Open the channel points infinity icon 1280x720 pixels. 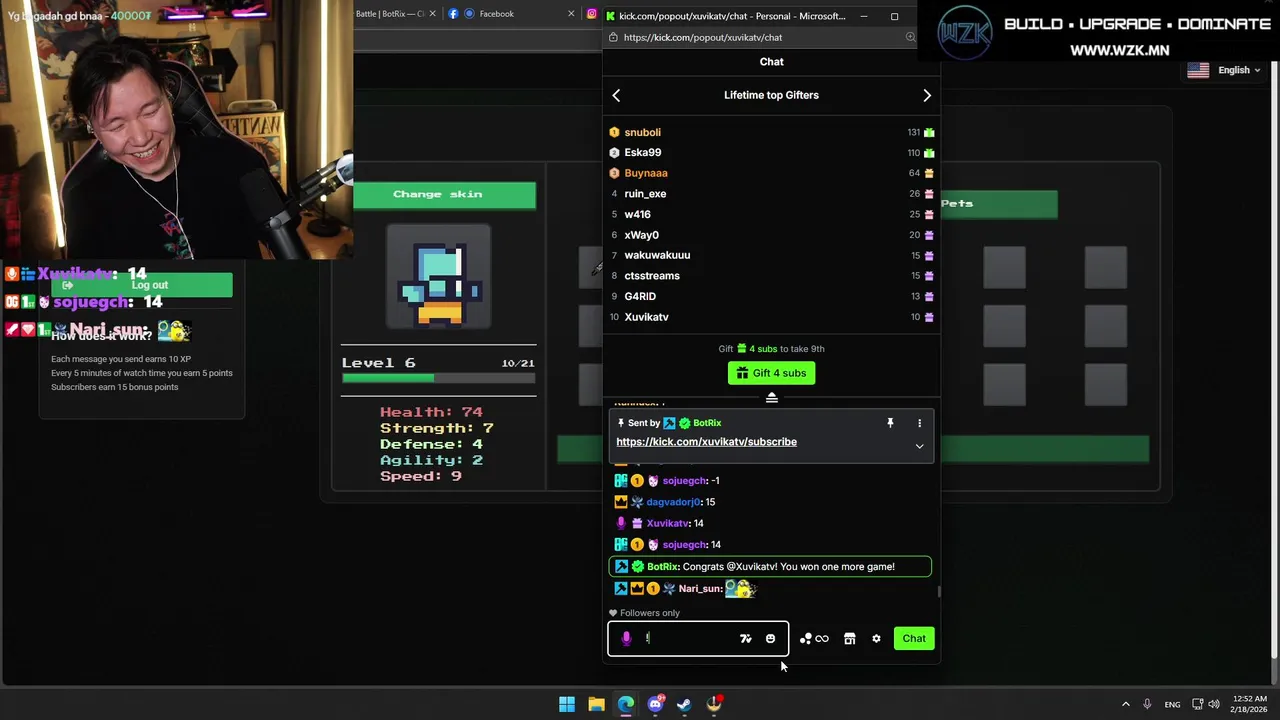click(815, 638)
